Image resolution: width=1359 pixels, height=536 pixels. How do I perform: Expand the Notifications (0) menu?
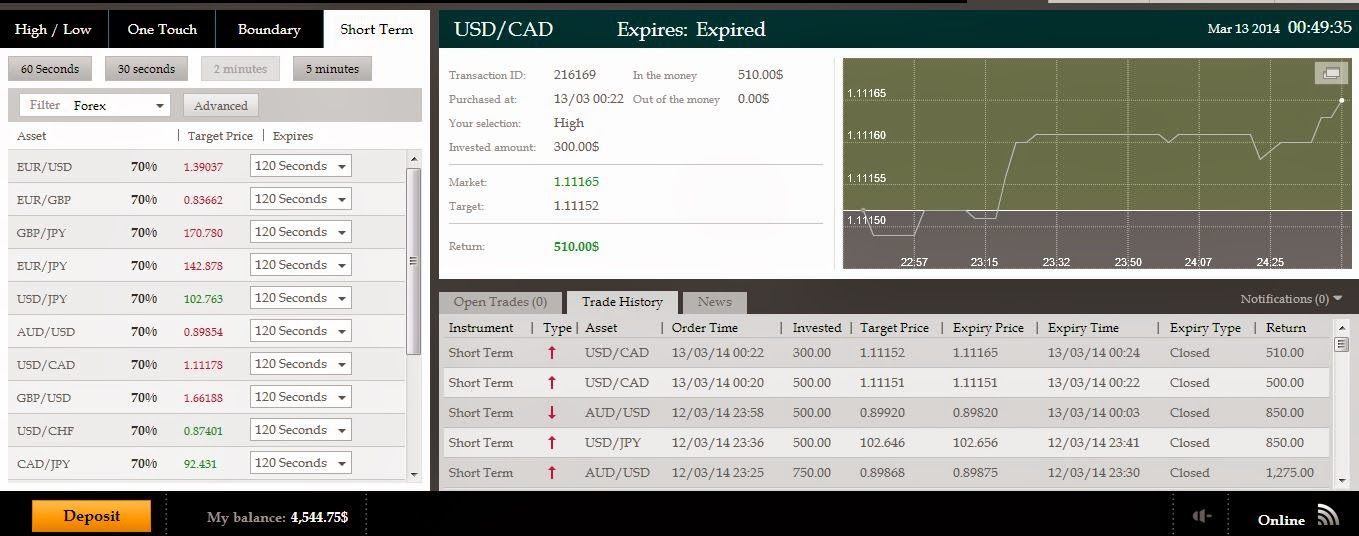pyautogui.click(x=1291, y=299)
